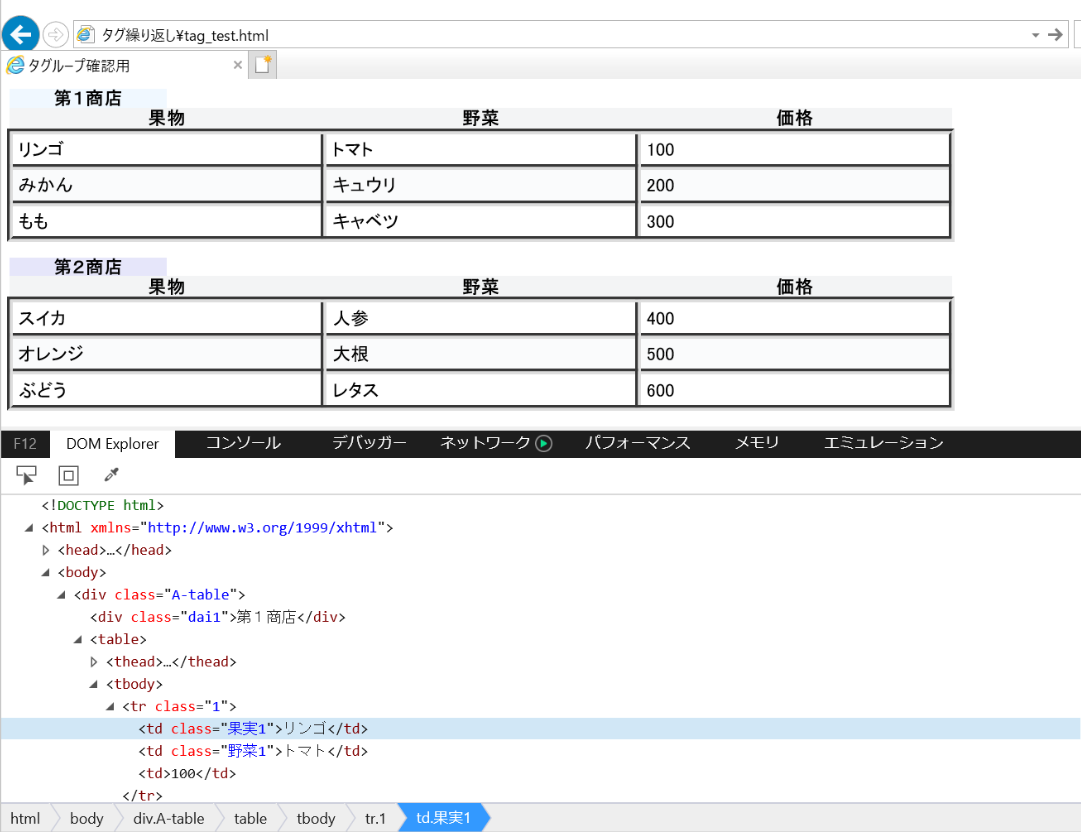Switch to the エミュレーション tab
The image size is (1081, 832).
tap(883, 443)
